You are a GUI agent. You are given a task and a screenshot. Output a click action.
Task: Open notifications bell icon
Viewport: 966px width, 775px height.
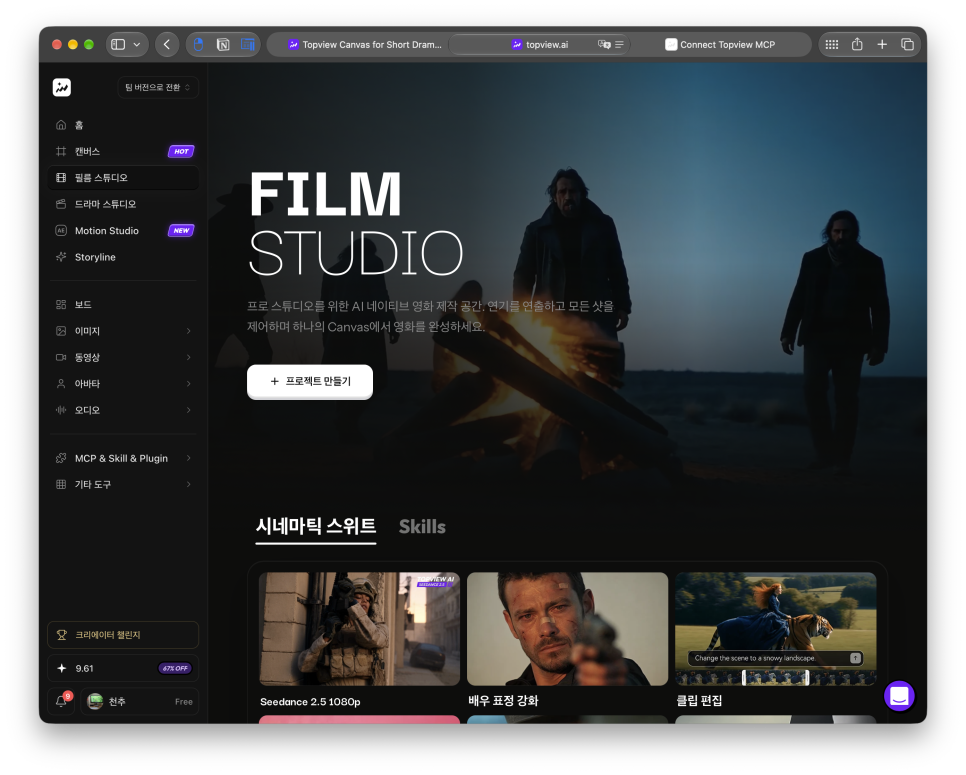pos(61,702)
